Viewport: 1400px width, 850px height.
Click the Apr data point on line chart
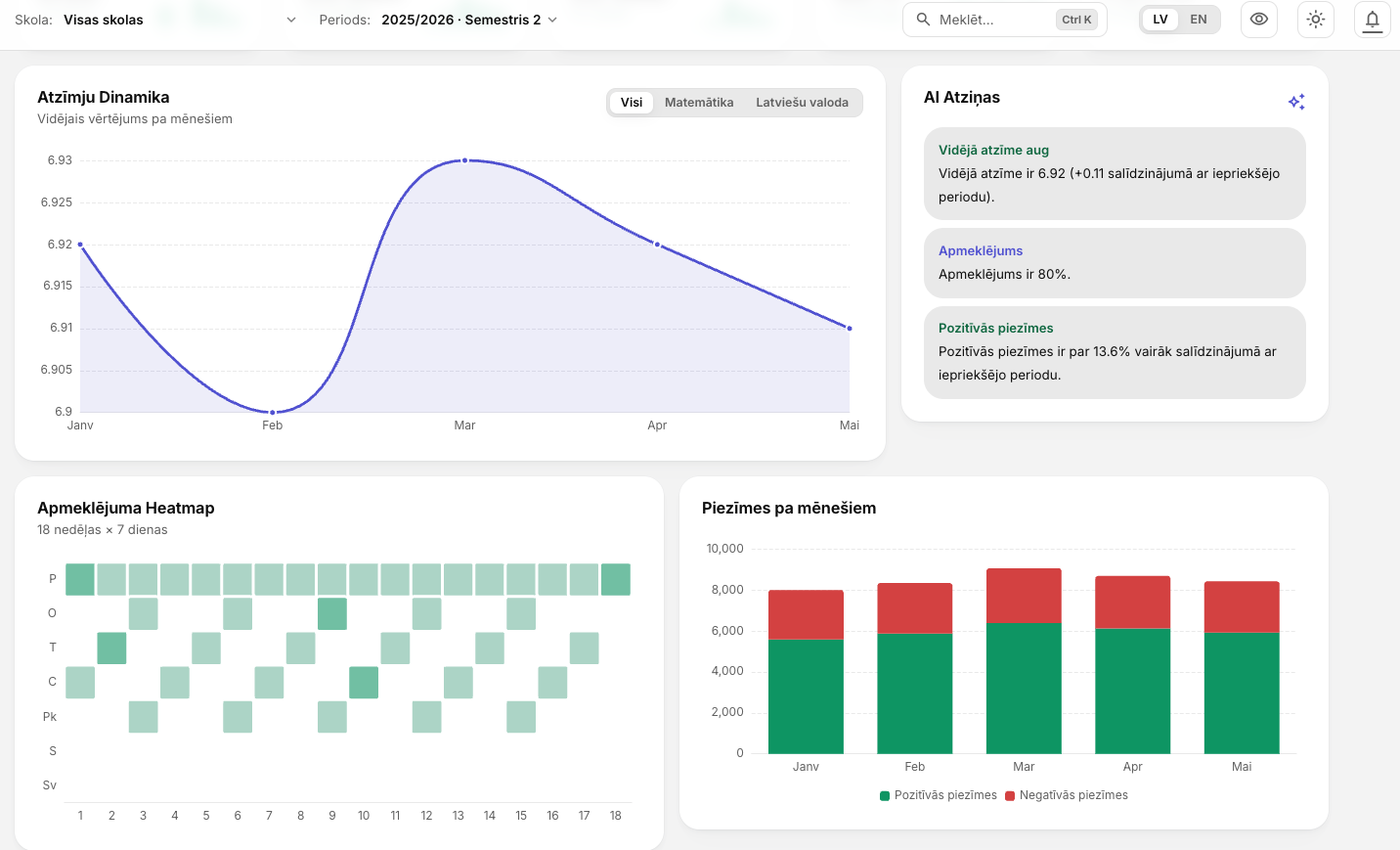657,245
